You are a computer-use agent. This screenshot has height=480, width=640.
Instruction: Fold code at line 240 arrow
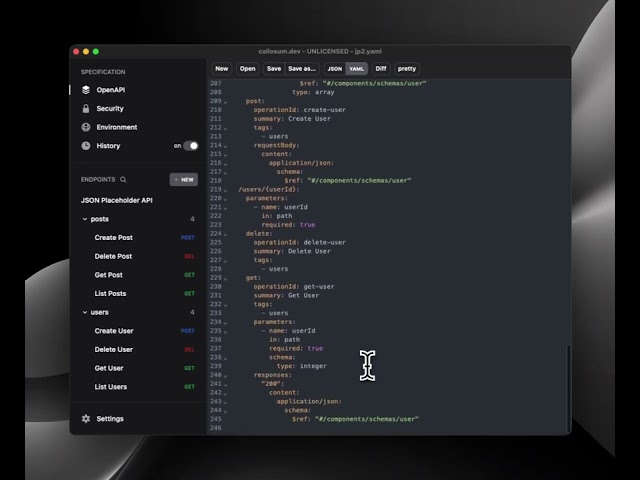coord(225,376)
